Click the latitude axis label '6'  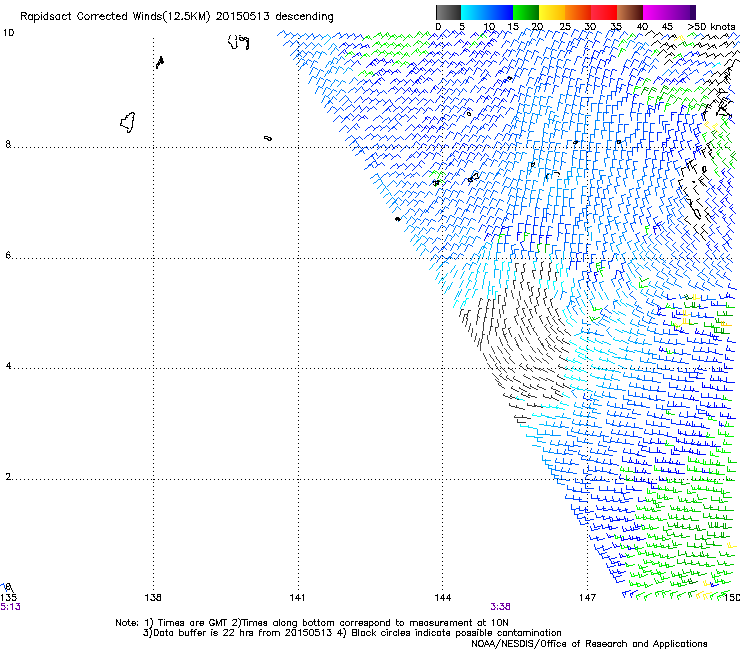tap(8, 255)
